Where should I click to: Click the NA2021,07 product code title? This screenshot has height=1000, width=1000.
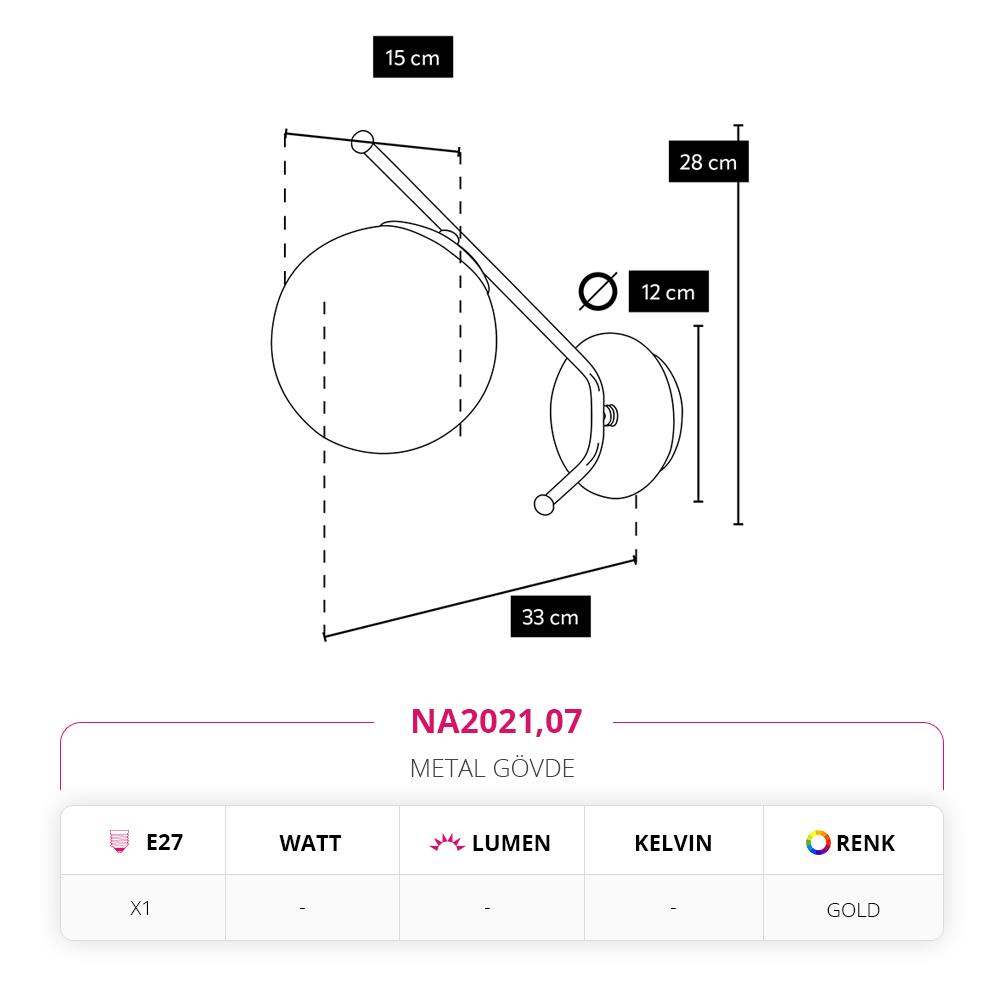tap(496, 721)
